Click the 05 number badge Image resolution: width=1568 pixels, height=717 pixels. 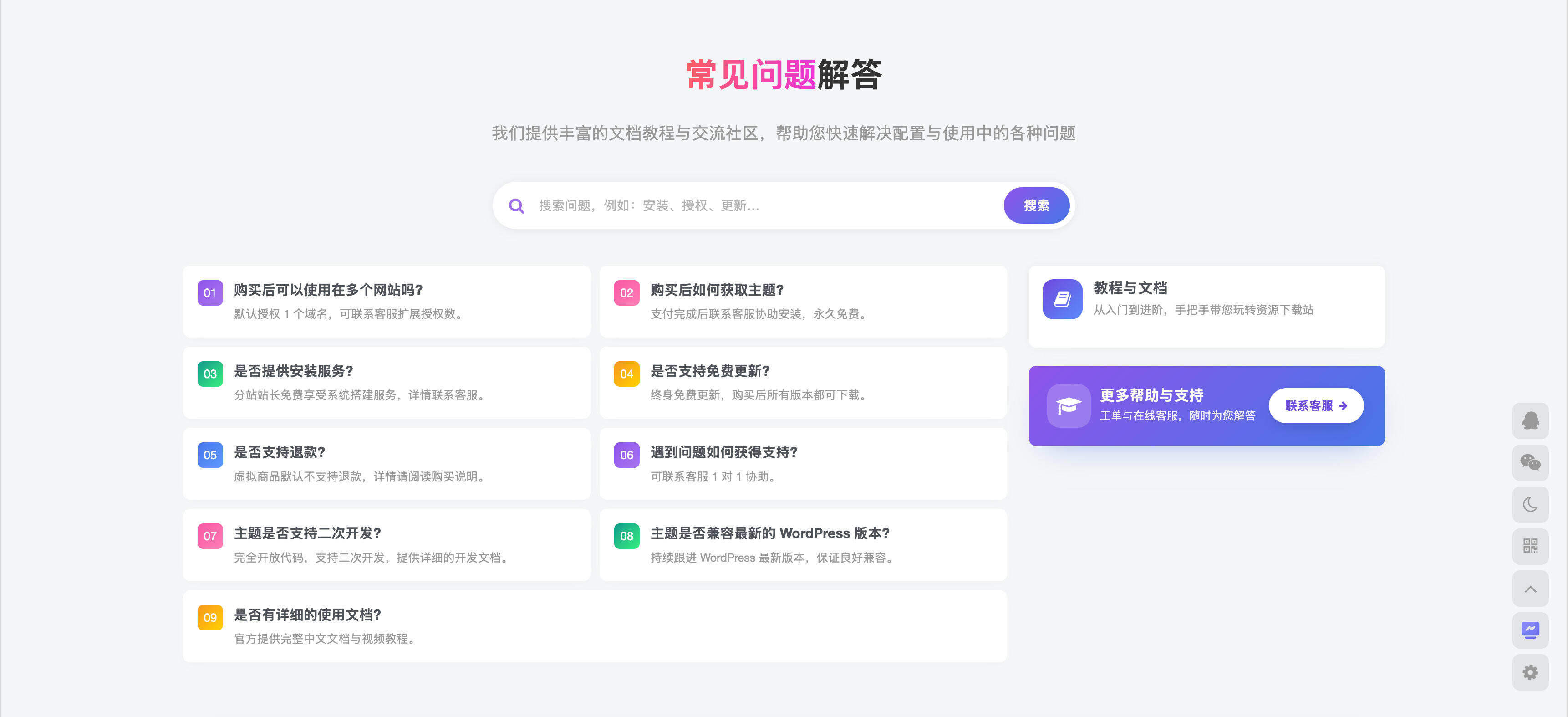(210, 455)
